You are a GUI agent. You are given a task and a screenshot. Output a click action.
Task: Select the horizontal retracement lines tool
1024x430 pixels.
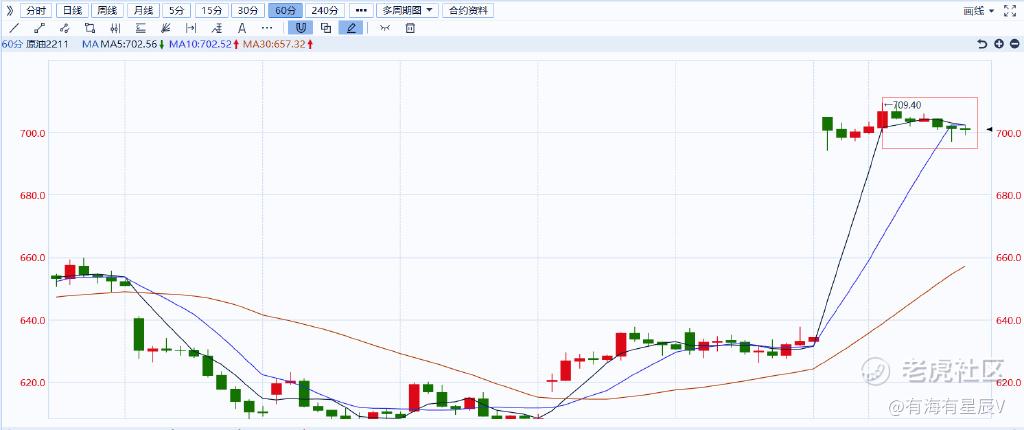click(x=140, y=28)
